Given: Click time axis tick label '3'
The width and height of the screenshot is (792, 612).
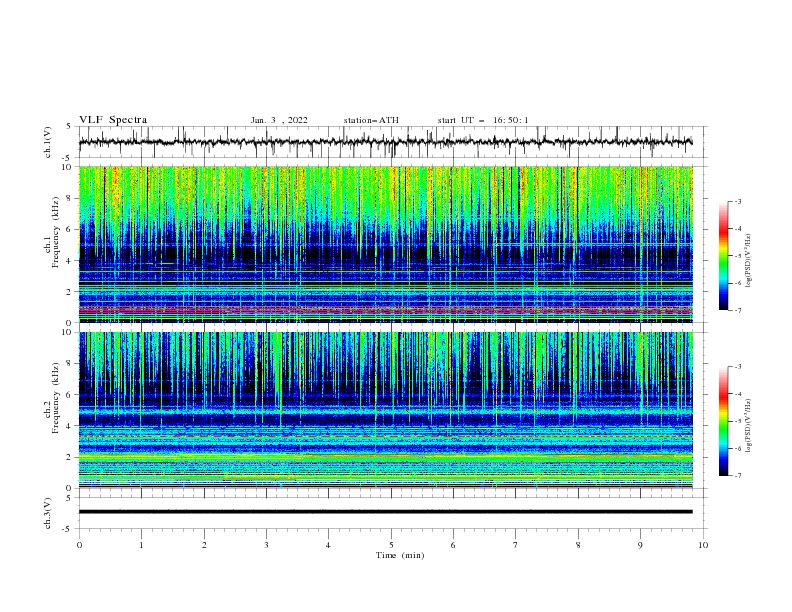Looking at the screenshot, I should 266,545.
